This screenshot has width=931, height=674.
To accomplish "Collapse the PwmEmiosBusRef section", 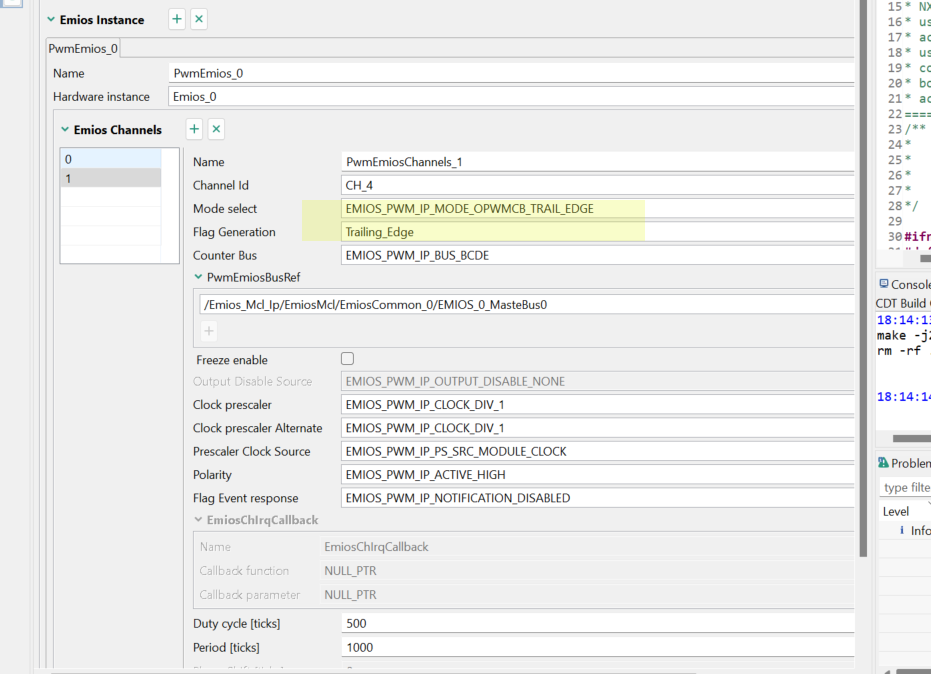I will pyautogui.click(x=197, y=277).
